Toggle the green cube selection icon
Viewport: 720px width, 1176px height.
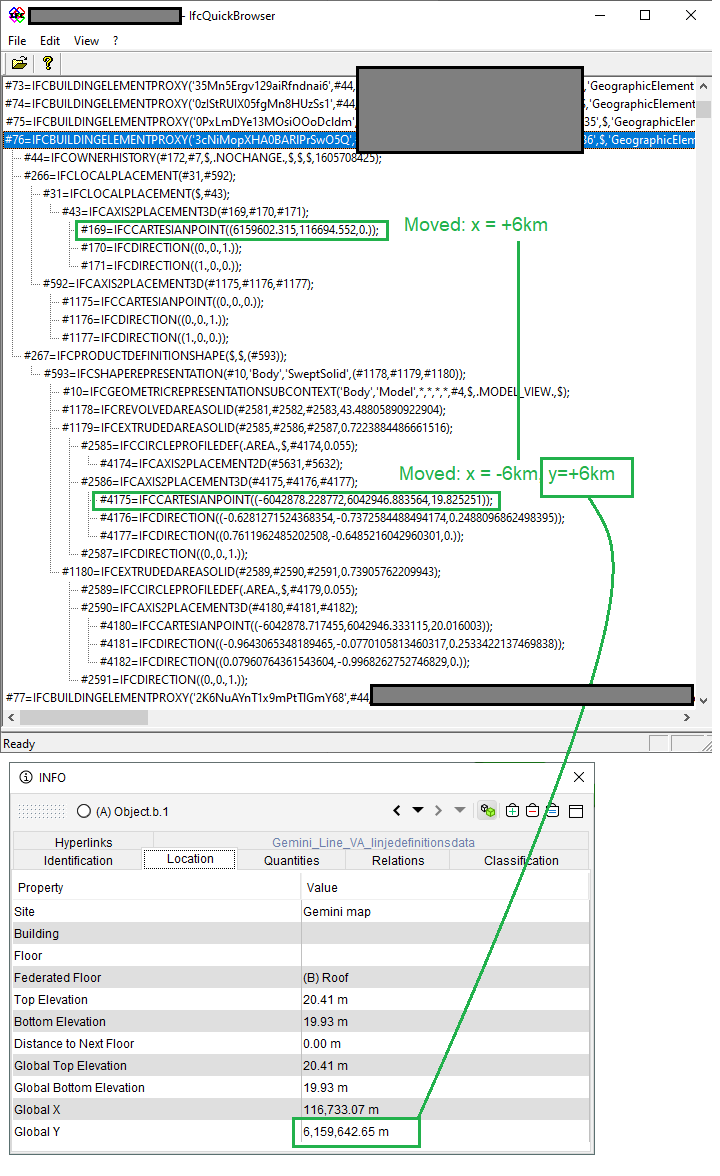coord(488,811)
